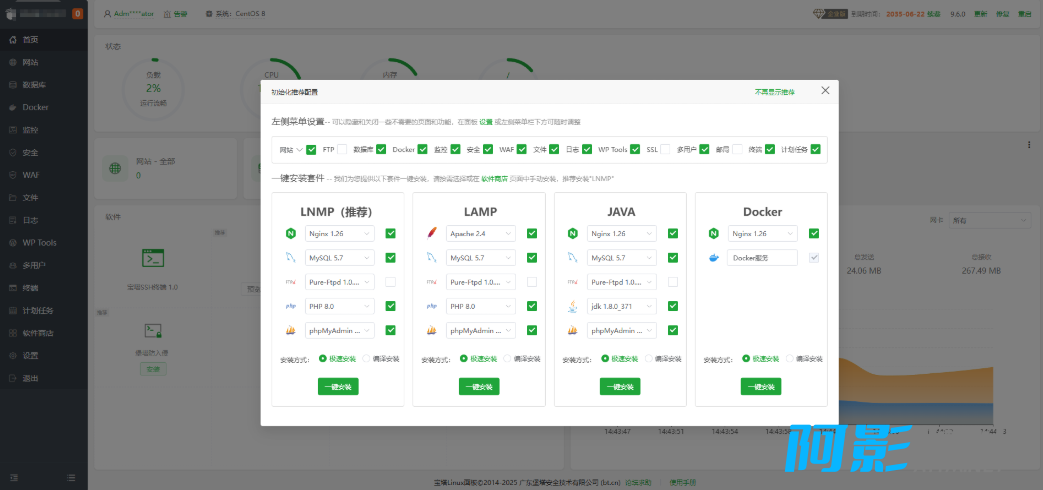Open phpMyAdmin dropdown in JAVA card
This screenshot has width=1043, height=490.
[x=622, y=330]
